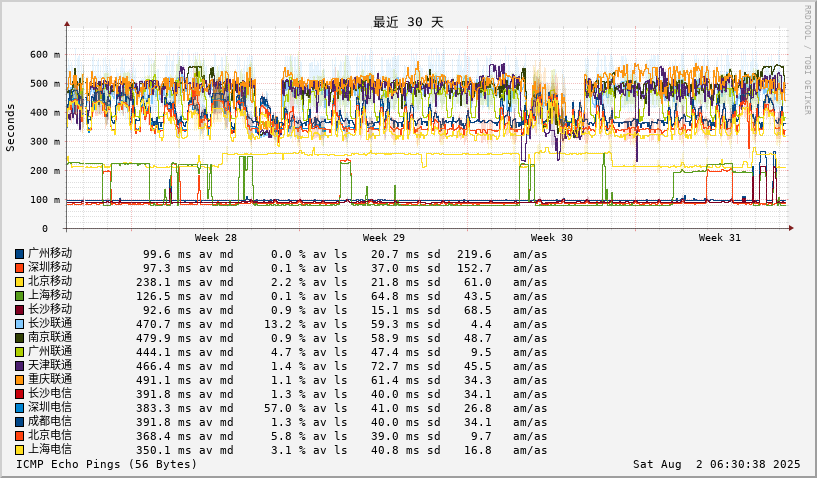The image size is (817, 478).
Task: Click the 深圳移动 legend label
Action: pyautogui.click(x=50, y=267)
